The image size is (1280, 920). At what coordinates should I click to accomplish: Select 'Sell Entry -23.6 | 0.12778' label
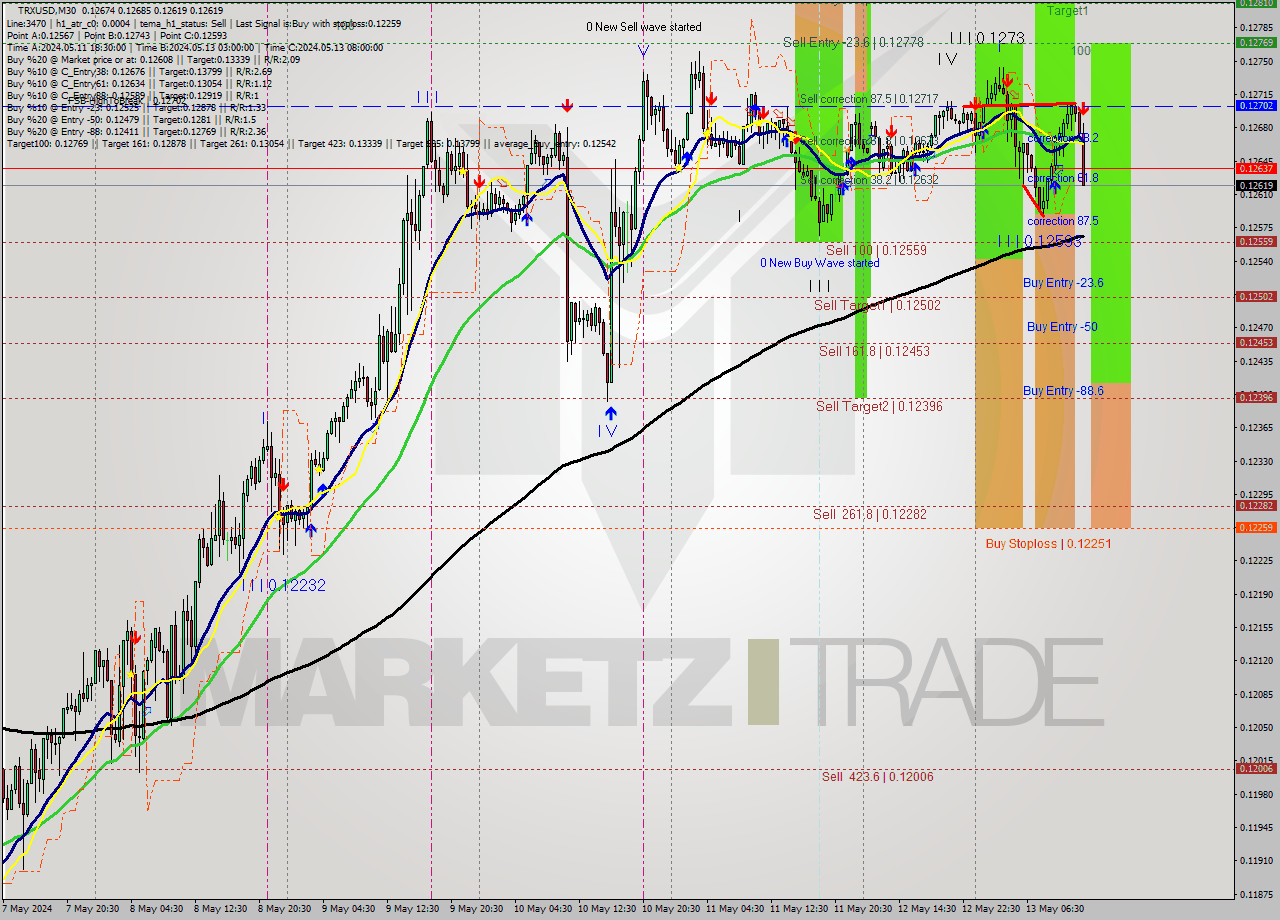coord(853,42)
